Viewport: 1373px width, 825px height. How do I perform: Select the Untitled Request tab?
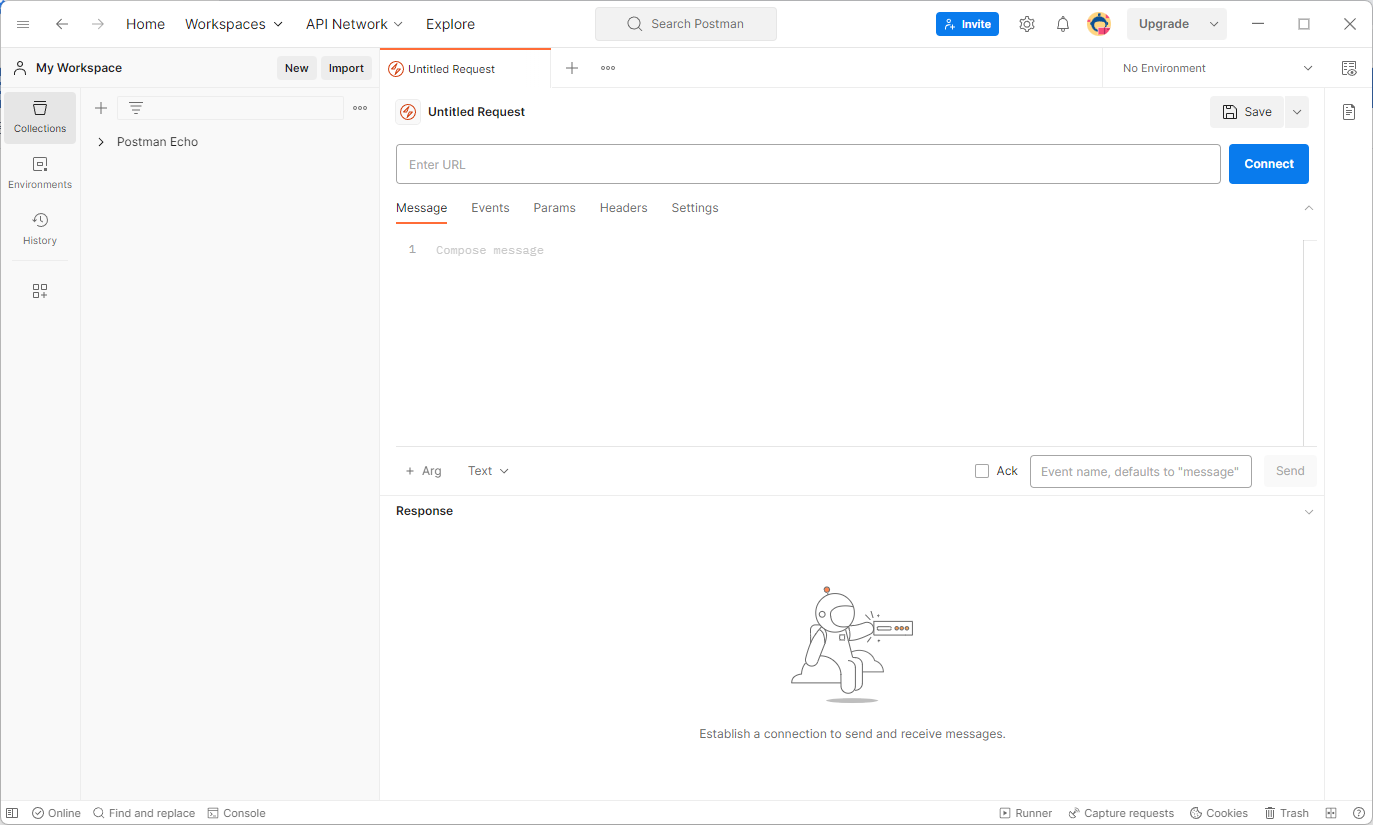pos(466,68)
